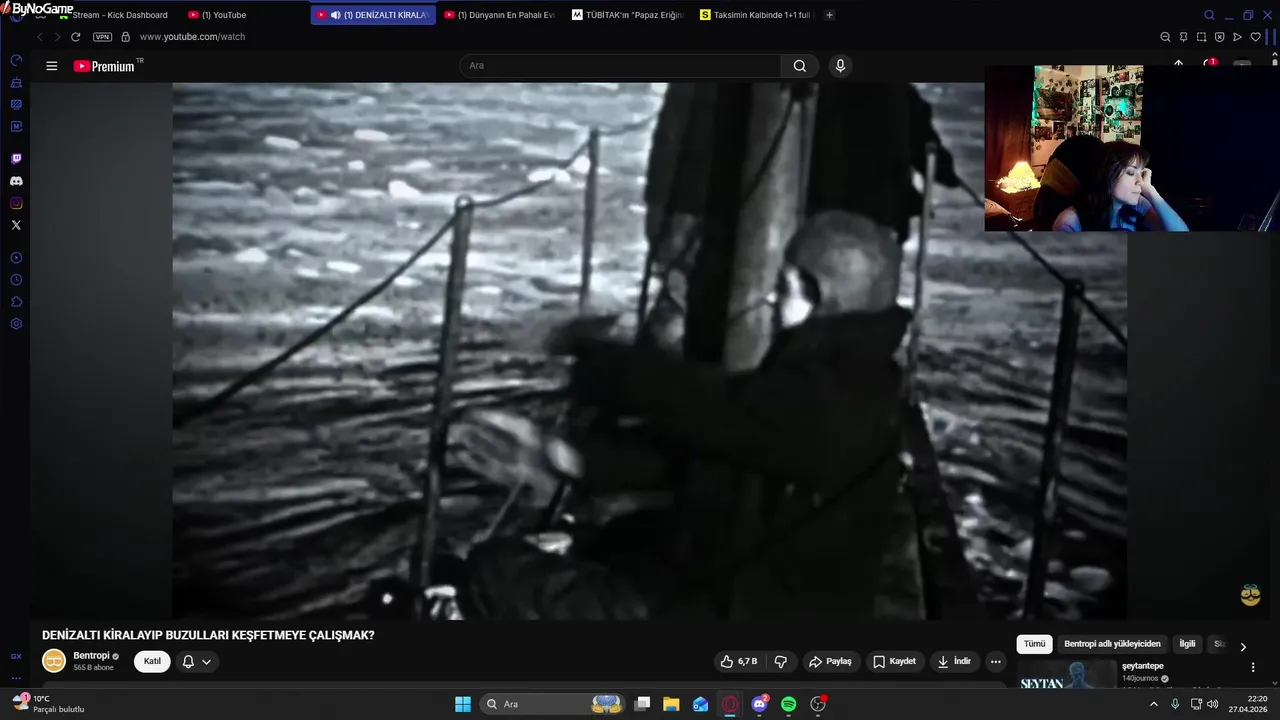Mute audio on DENİZALTI KİRALA tab
The width and height of the screenshot is (1280, 720).
(335, 15)
